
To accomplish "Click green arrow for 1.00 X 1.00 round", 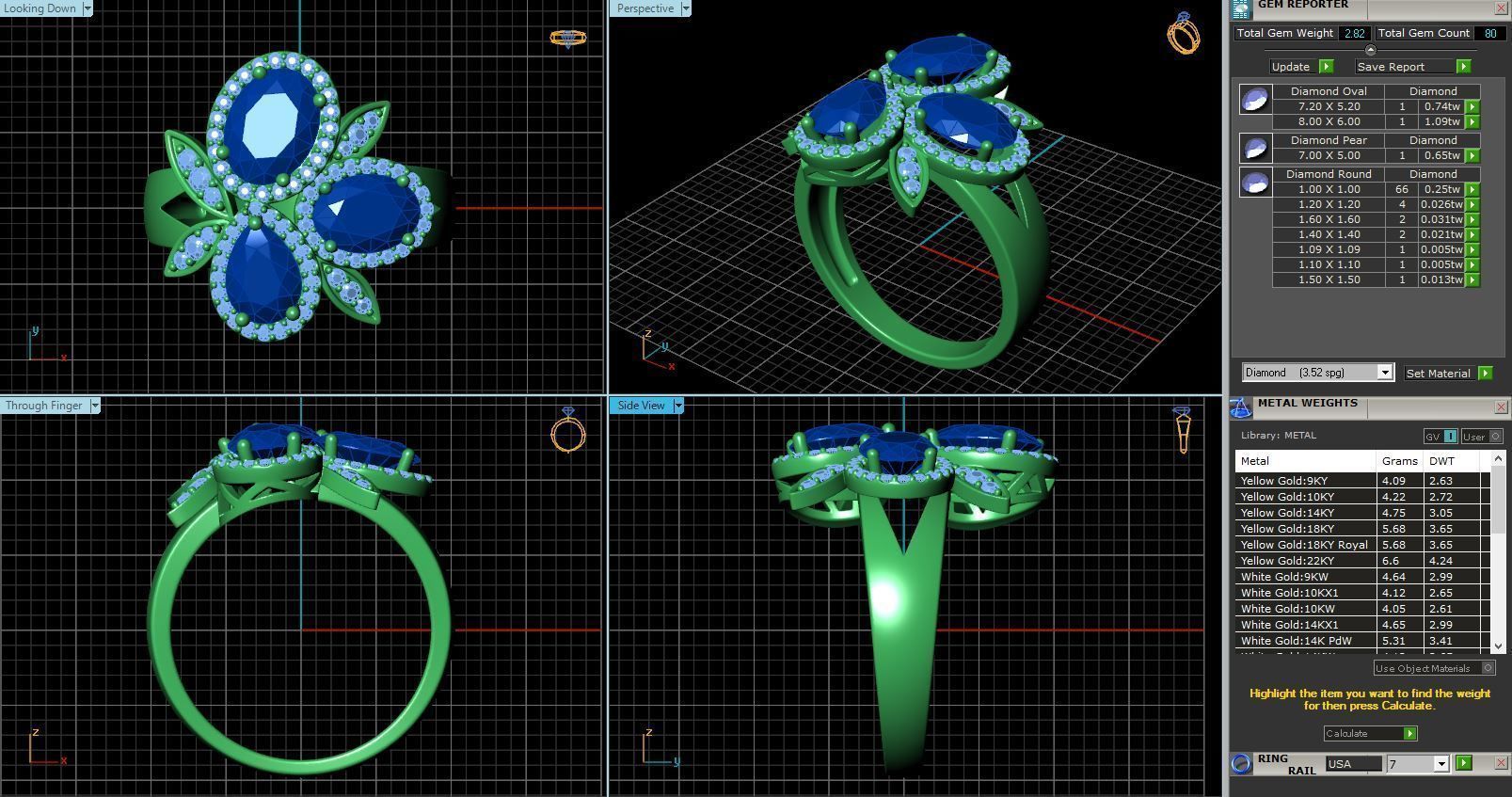I will pyautogui.click(x=1472, y=190).
